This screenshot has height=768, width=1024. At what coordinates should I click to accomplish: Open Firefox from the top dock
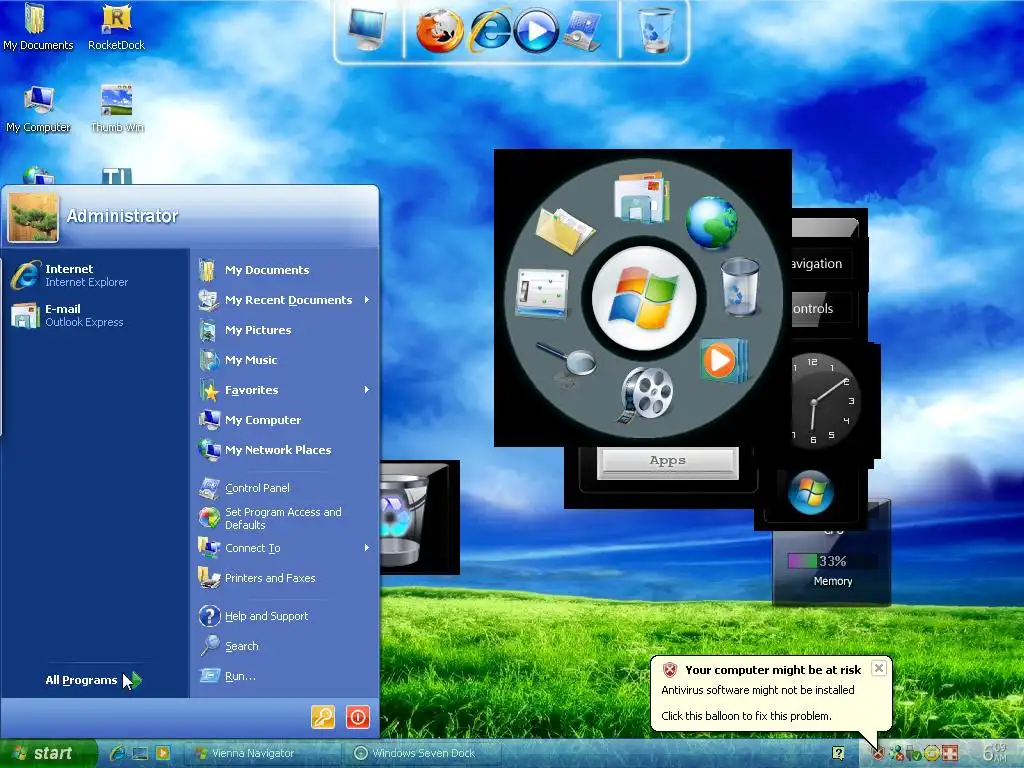tap(440, 31)
